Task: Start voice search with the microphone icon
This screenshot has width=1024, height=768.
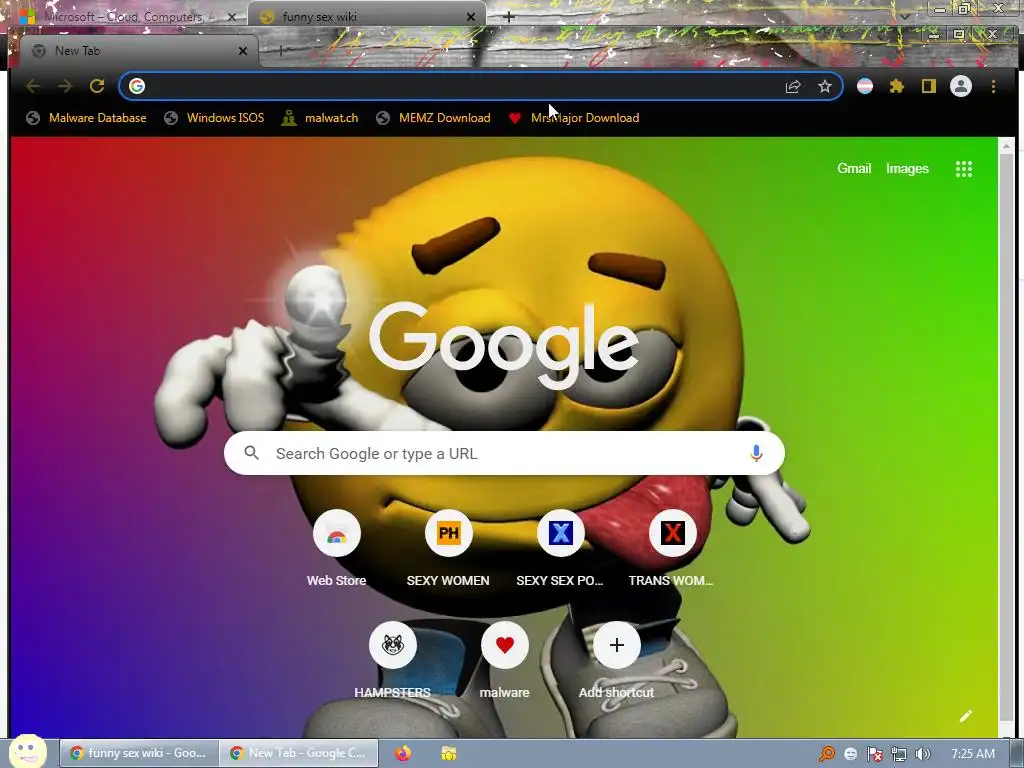Action: click(756, 453)
